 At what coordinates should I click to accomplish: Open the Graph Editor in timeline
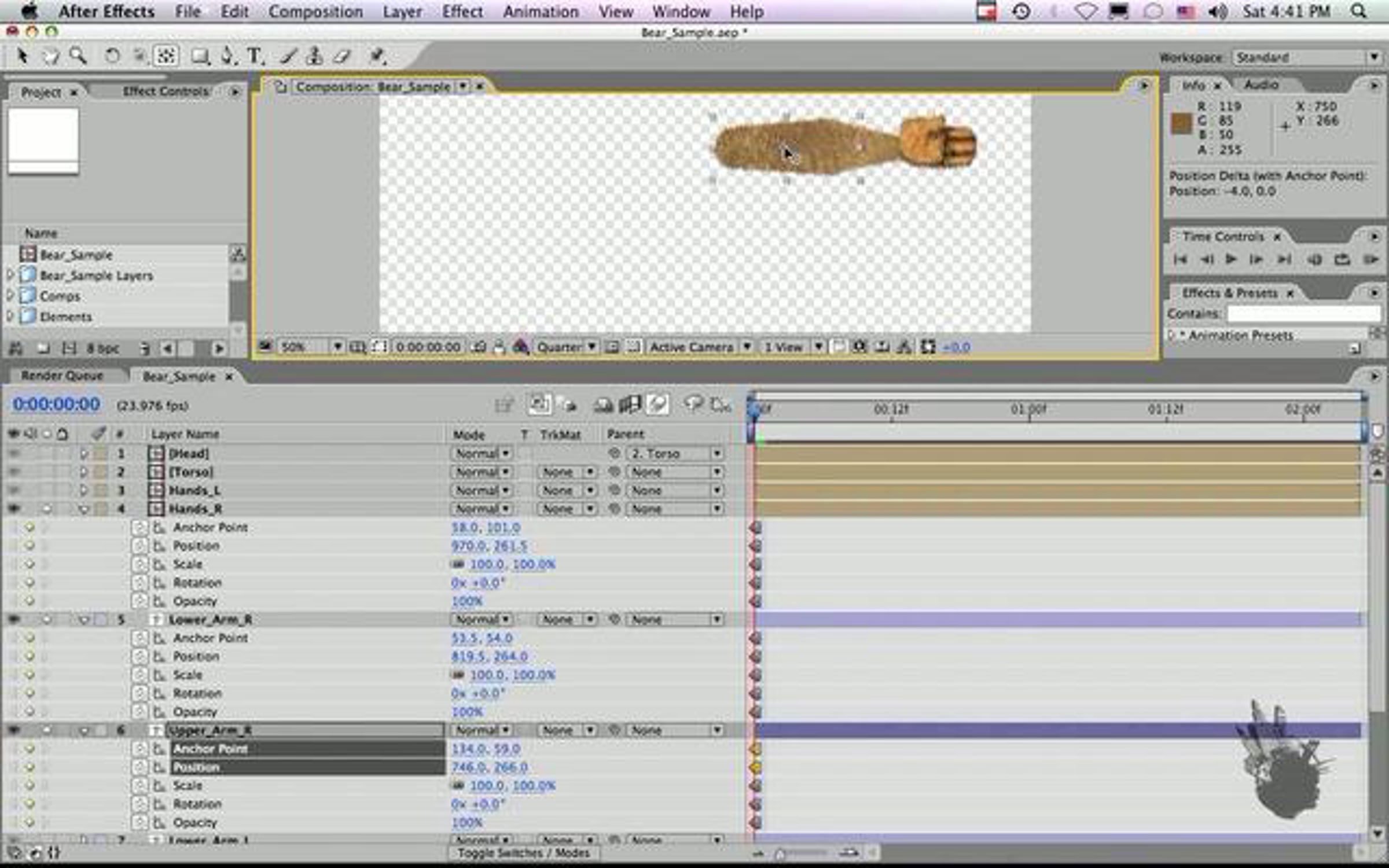click(721, 404)
